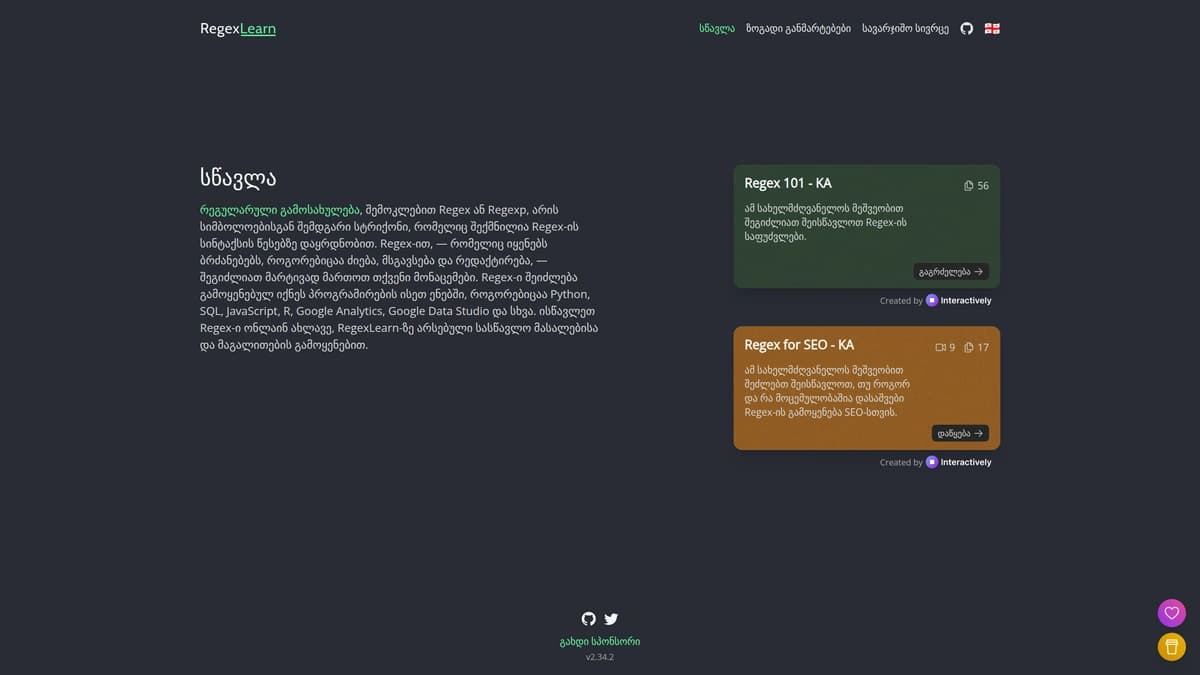Click the video icon showing 9
The height and width of the screenshot is (675, 1200).
tap(940, 348)
